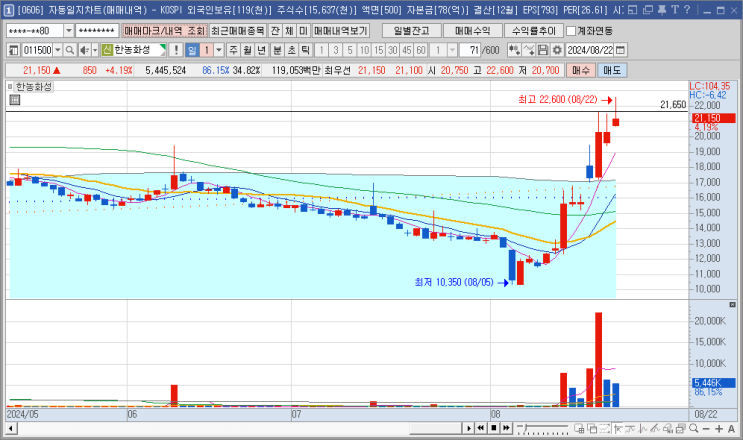Open help question mark in title bar
The width and height of the screenshot is (743, 440).
(687, 10)
